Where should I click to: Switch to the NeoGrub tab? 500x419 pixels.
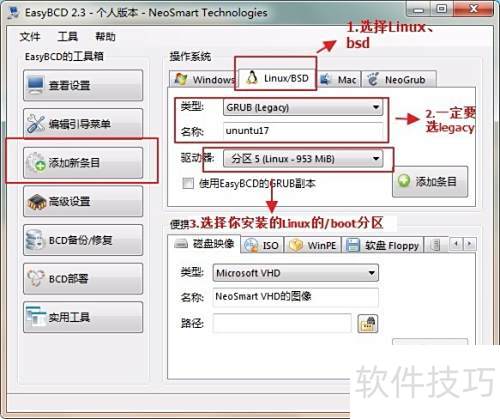click(399, 79)
